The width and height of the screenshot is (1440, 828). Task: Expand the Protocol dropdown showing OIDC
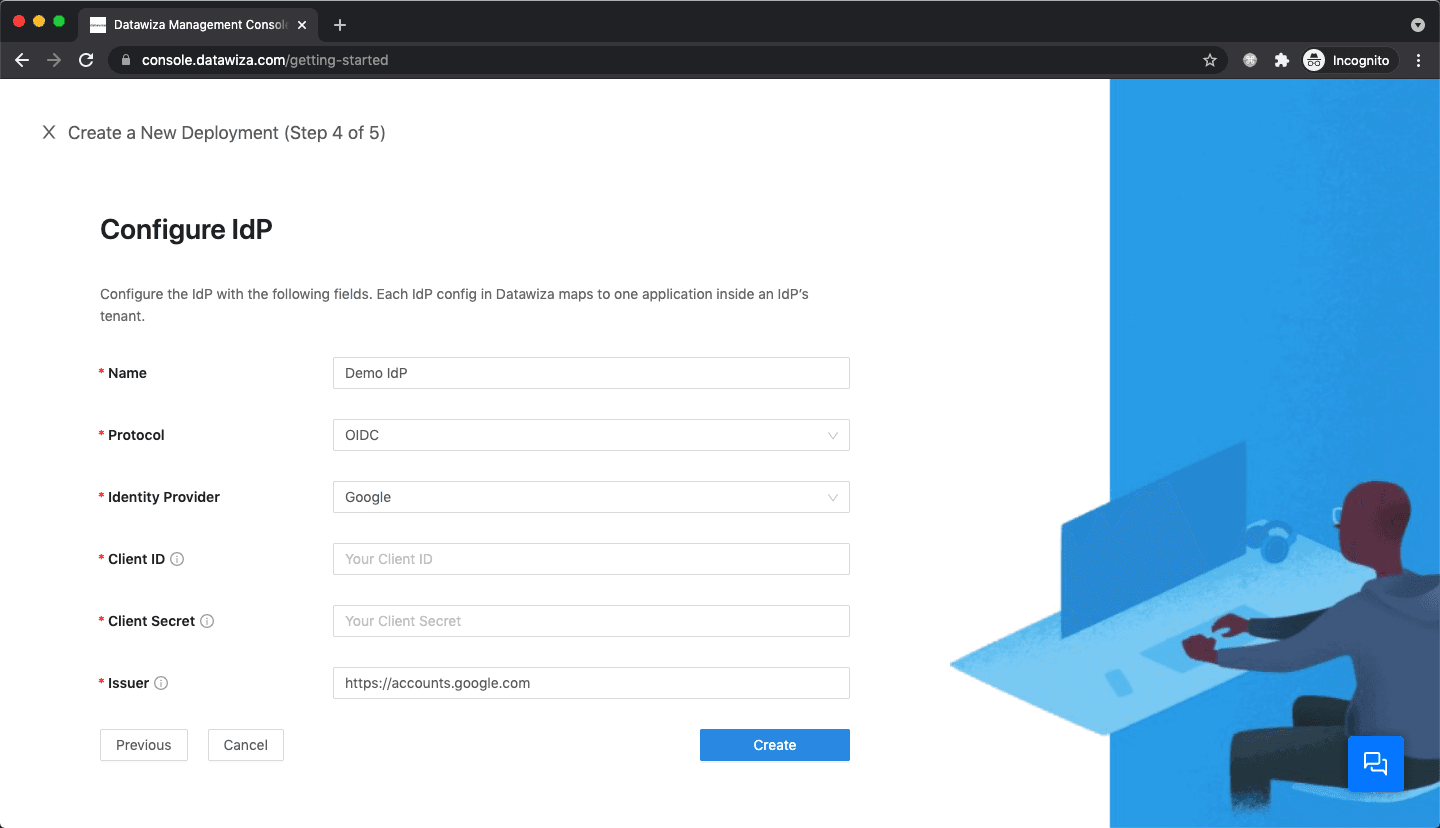tap(591, 435)
